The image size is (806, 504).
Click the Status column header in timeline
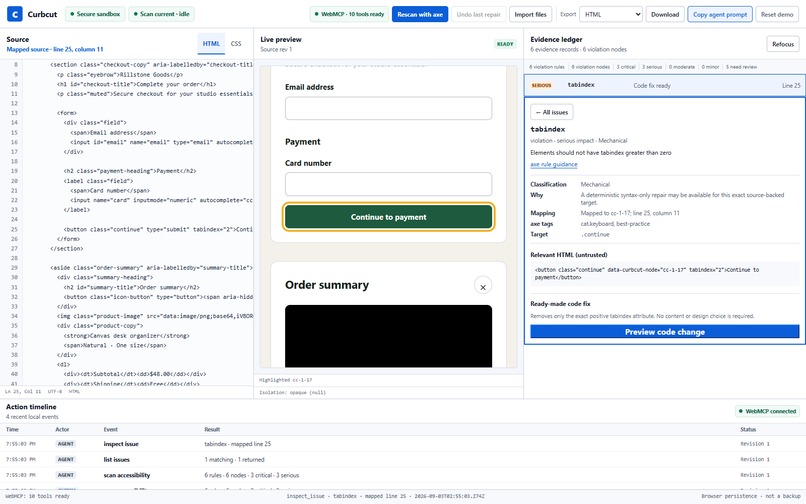tap(748, 429)
